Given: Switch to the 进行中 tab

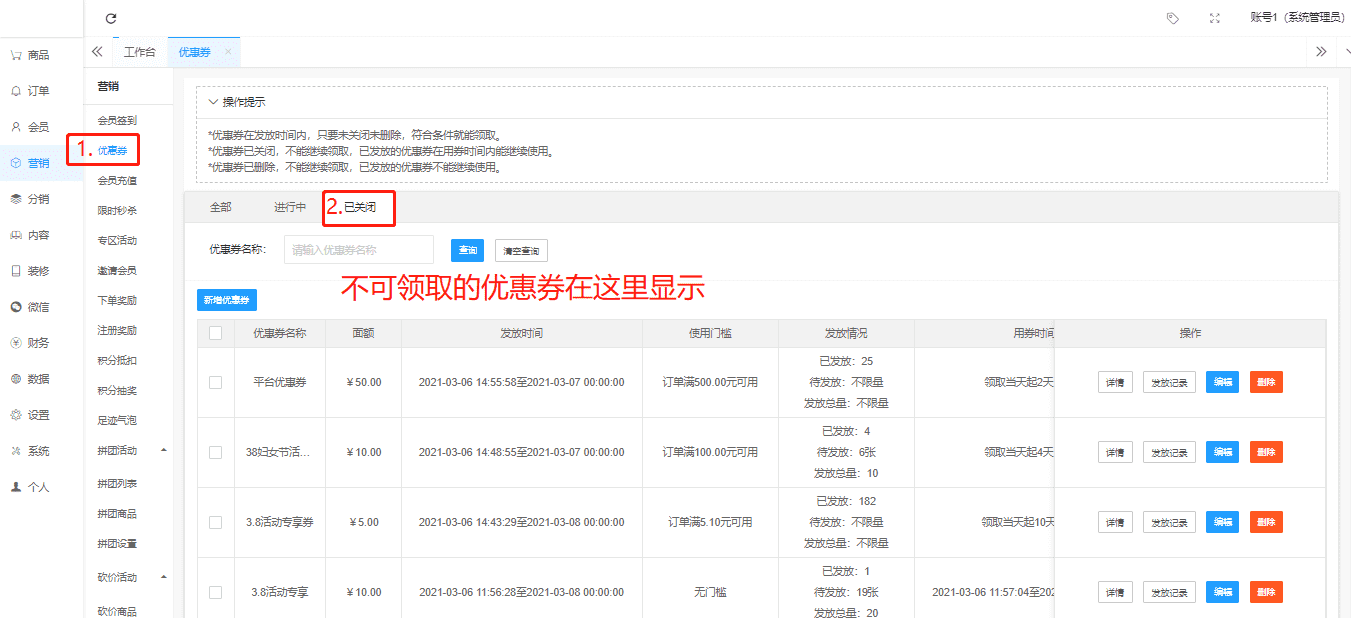Looking at the screenshot, I should coord(290,207).
